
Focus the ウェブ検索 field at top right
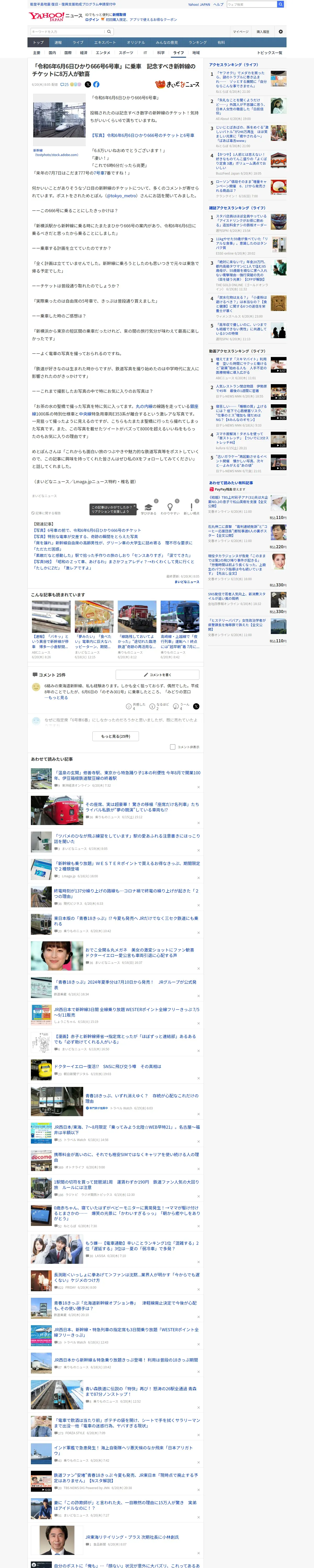[252, 4]
